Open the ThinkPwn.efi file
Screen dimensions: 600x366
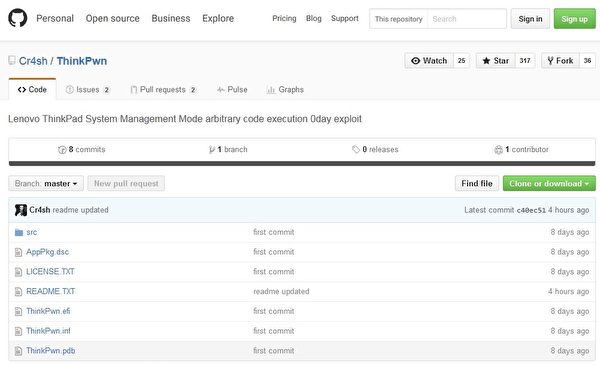click(x=48, y=311)
